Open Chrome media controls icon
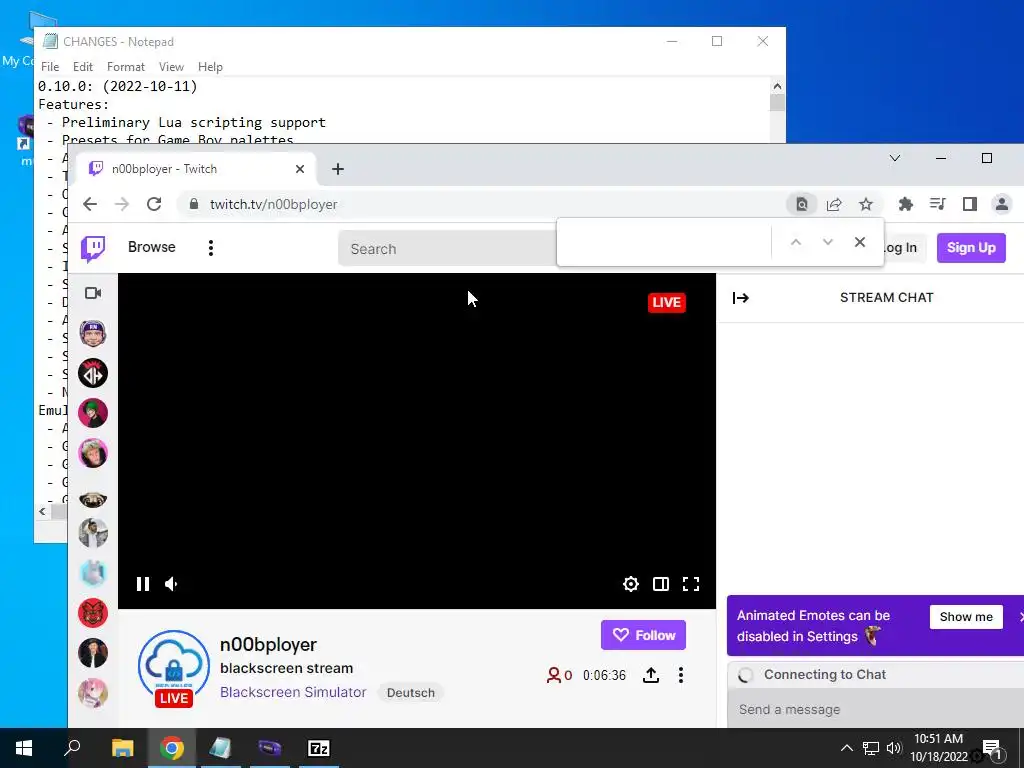 coord(938,204)
